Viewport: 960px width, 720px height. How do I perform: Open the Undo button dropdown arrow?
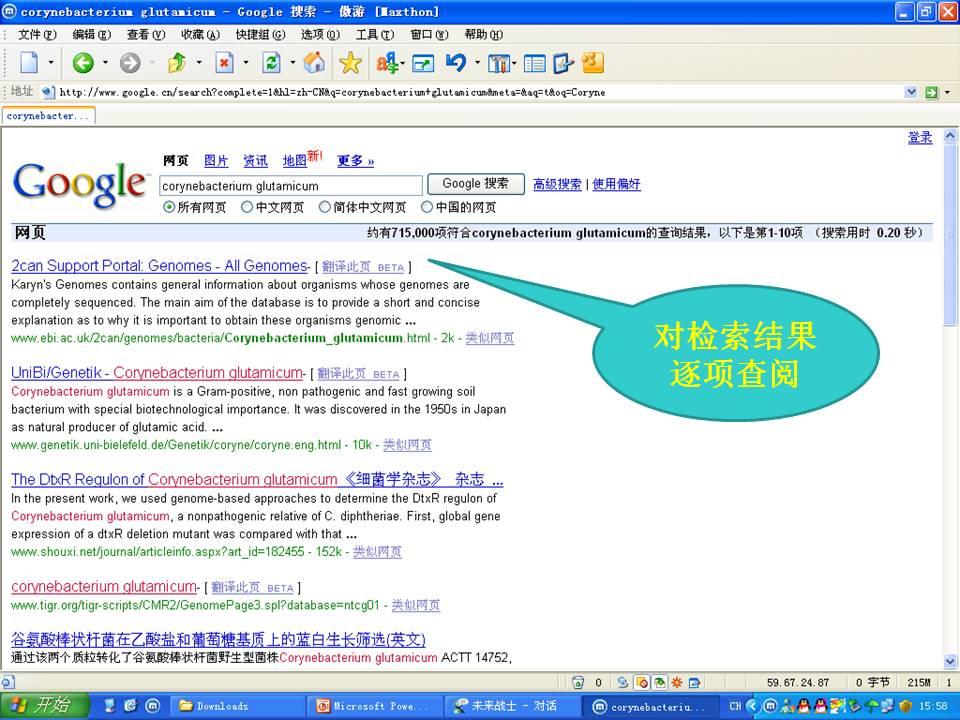pos(478,62)
